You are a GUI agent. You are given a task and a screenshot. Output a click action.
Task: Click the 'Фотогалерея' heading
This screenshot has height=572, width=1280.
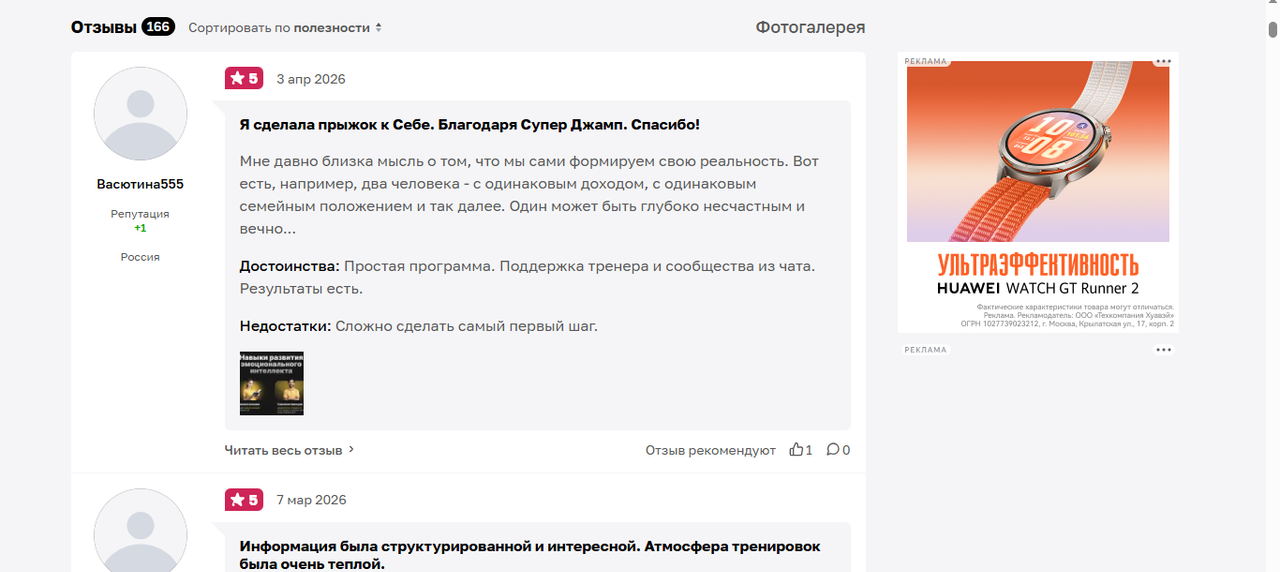(810, 28)
